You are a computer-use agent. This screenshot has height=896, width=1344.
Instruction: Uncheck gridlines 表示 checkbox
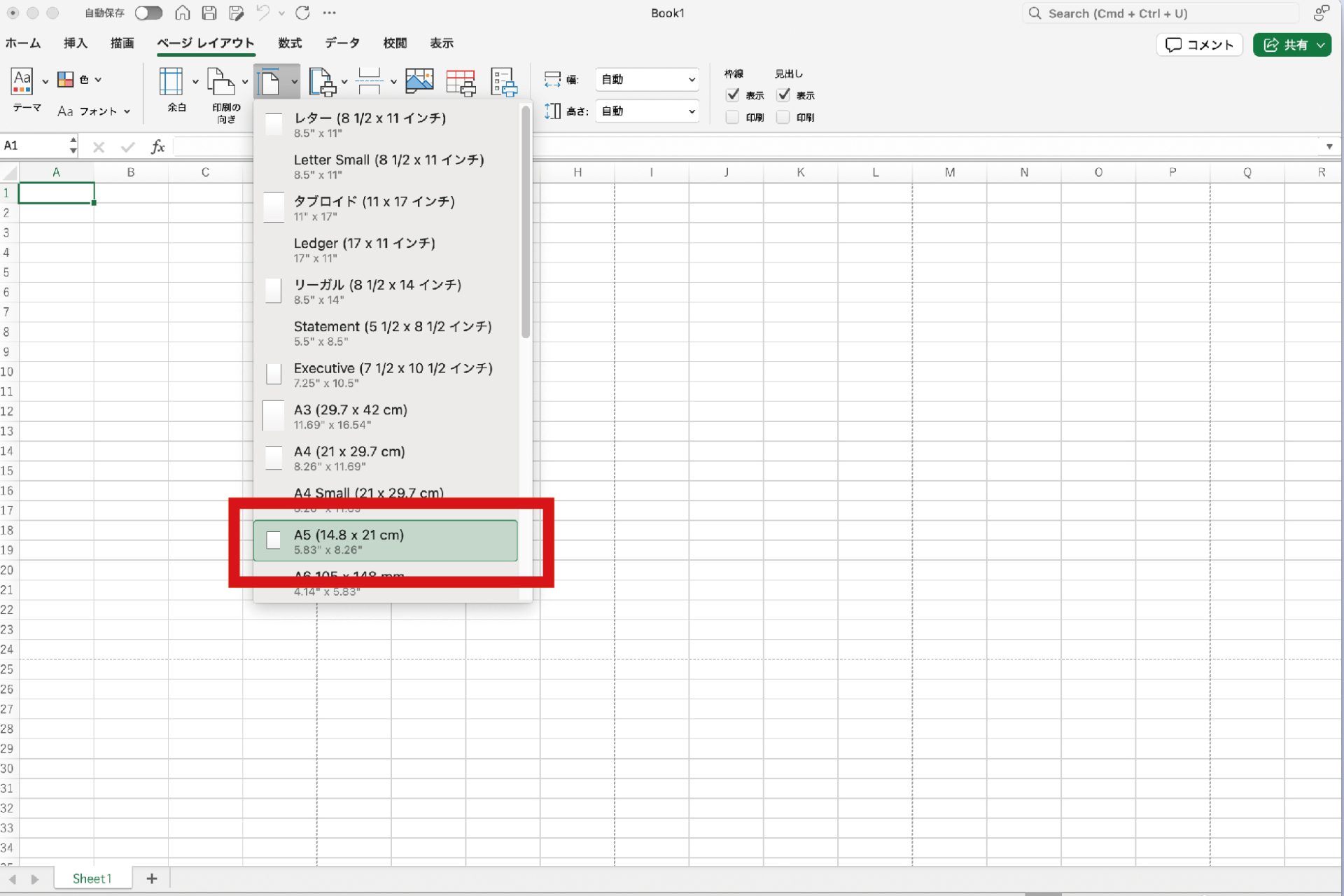(x=732, y=94)
